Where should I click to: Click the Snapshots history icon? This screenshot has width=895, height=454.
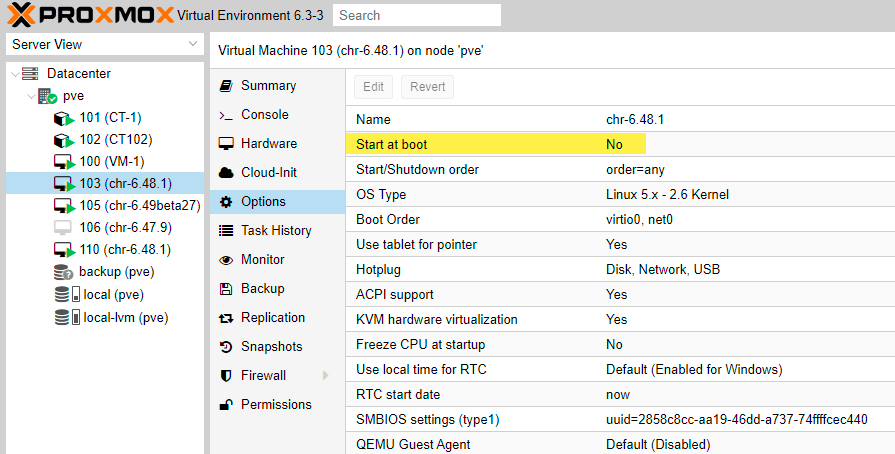(x=225, y=347)
